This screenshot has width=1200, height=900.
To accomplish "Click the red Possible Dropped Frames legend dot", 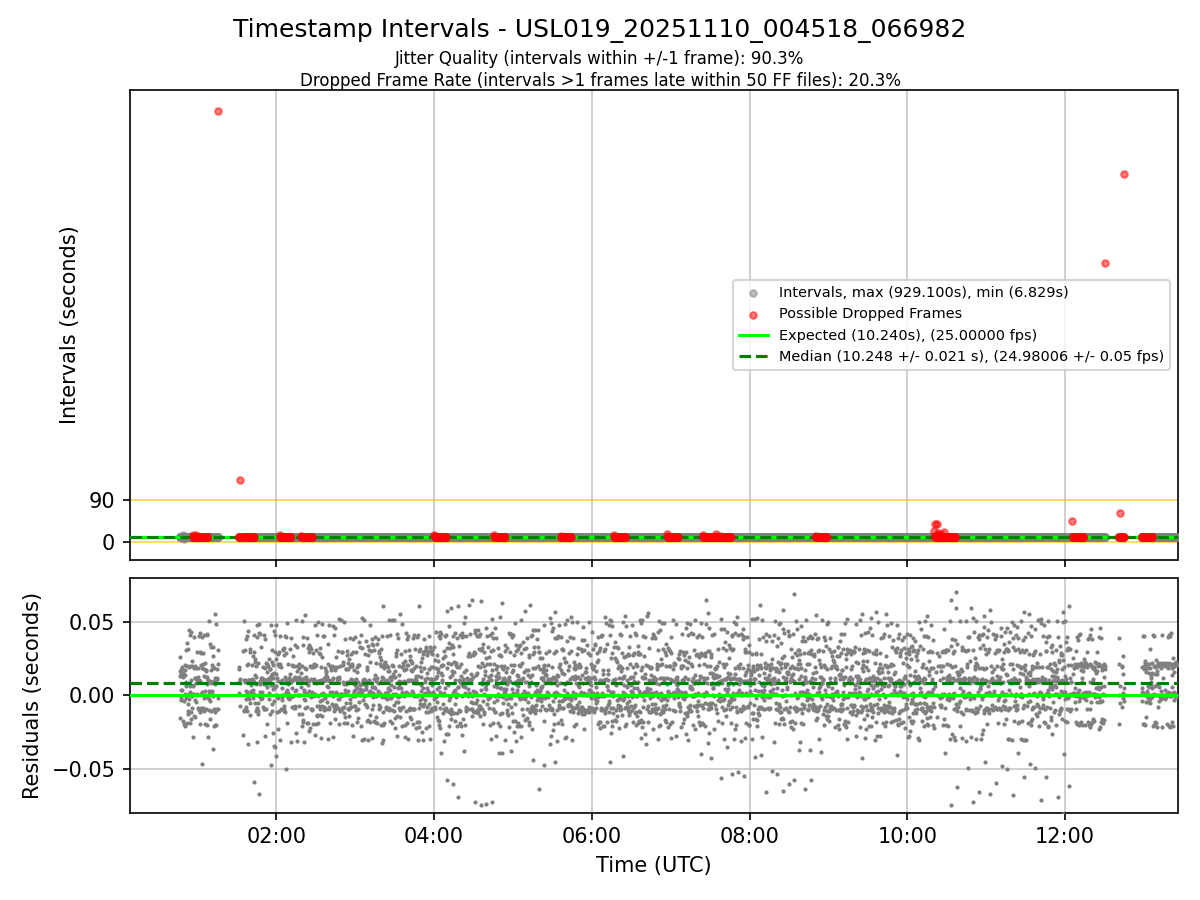I will [x=753, y=314].
